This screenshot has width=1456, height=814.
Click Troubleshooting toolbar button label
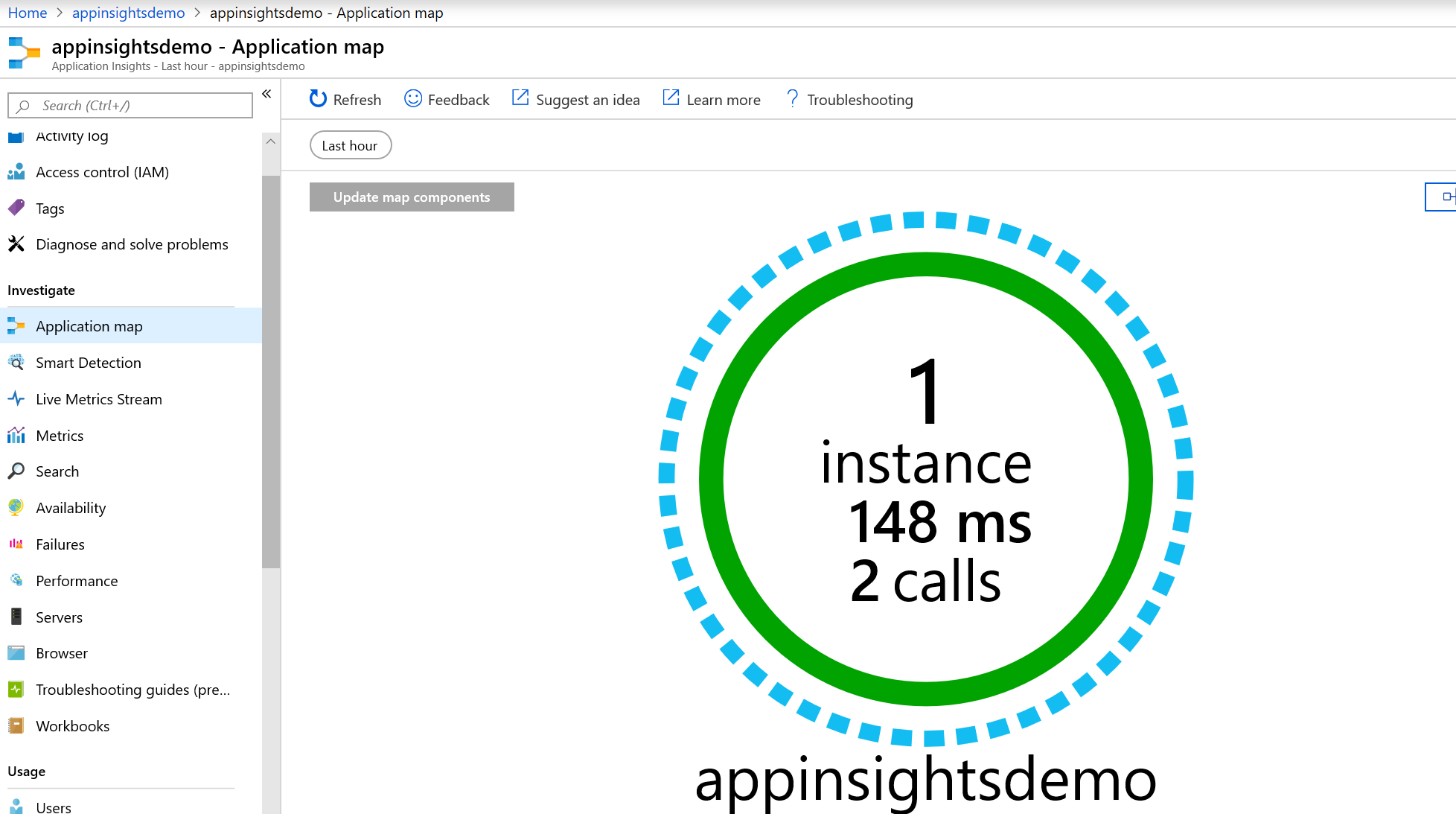860,99
